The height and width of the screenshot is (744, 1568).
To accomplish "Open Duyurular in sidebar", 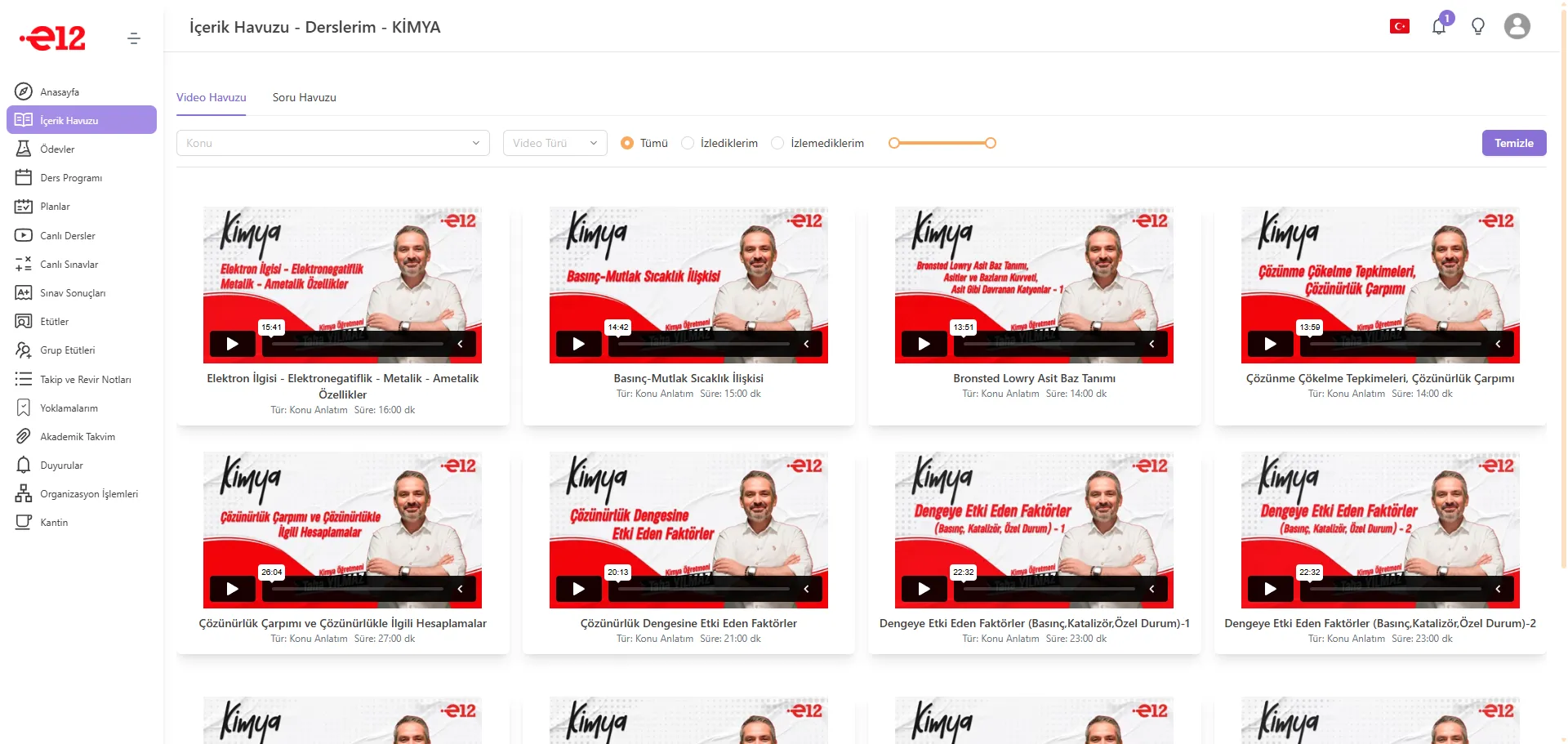I will (x=61, y=466).
